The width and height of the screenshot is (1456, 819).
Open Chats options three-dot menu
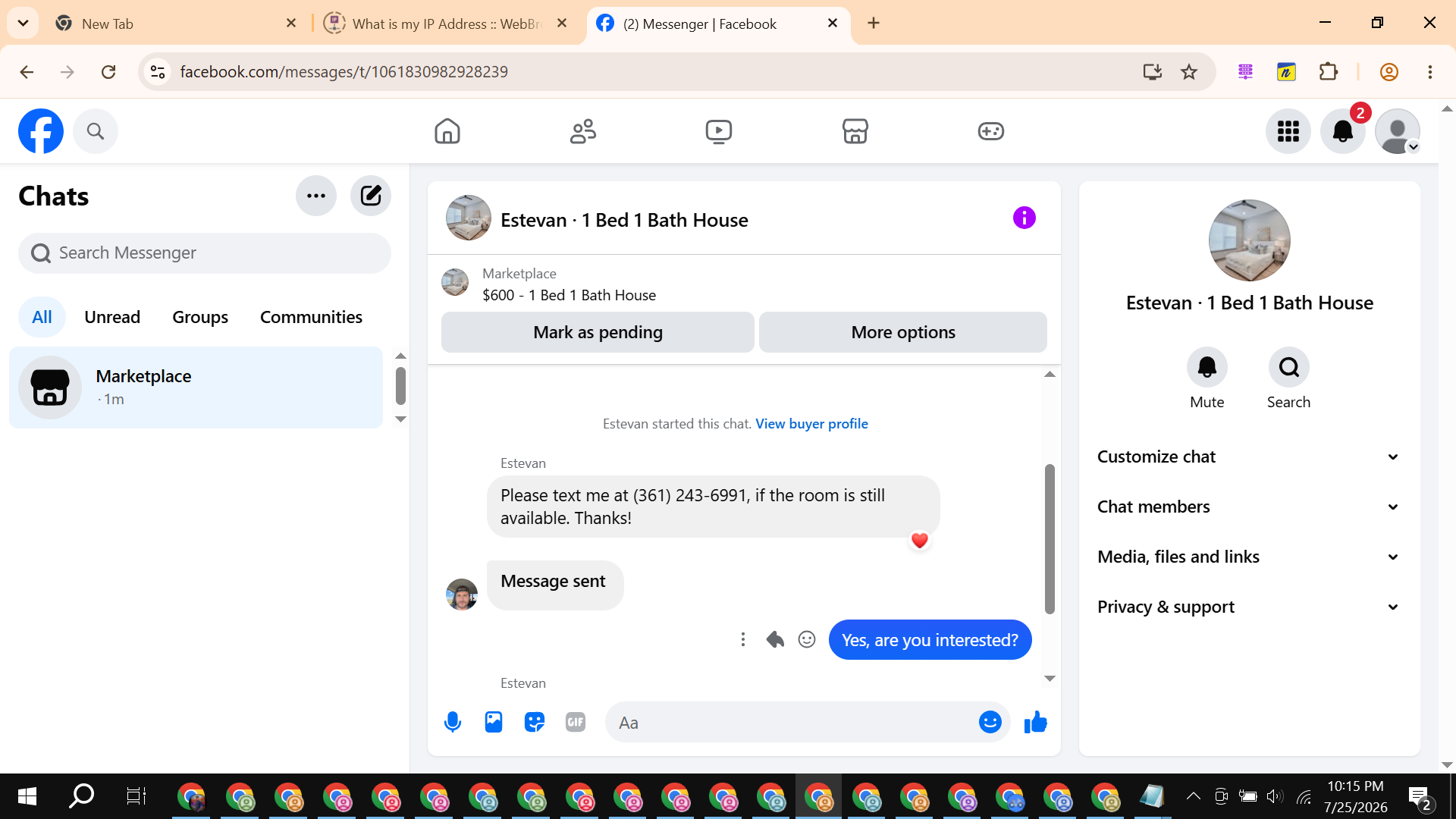316,196
